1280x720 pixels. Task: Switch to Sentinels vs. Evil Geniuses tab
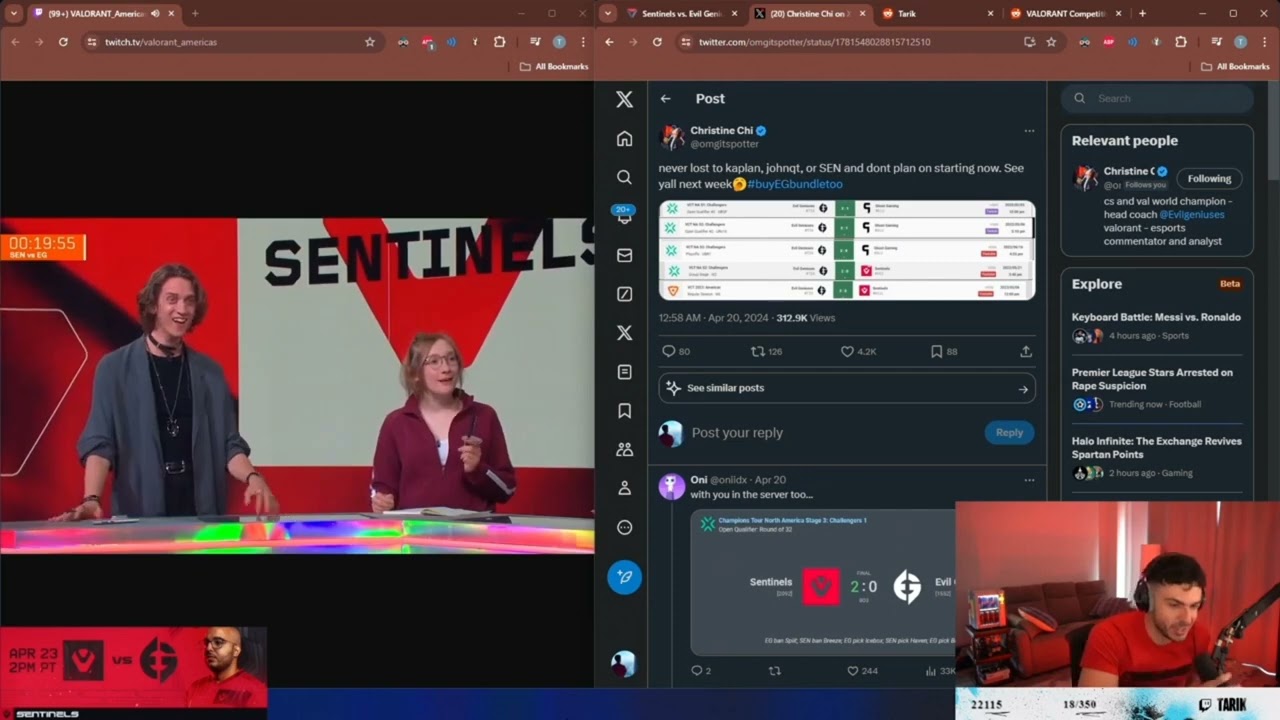pos(681,14)
